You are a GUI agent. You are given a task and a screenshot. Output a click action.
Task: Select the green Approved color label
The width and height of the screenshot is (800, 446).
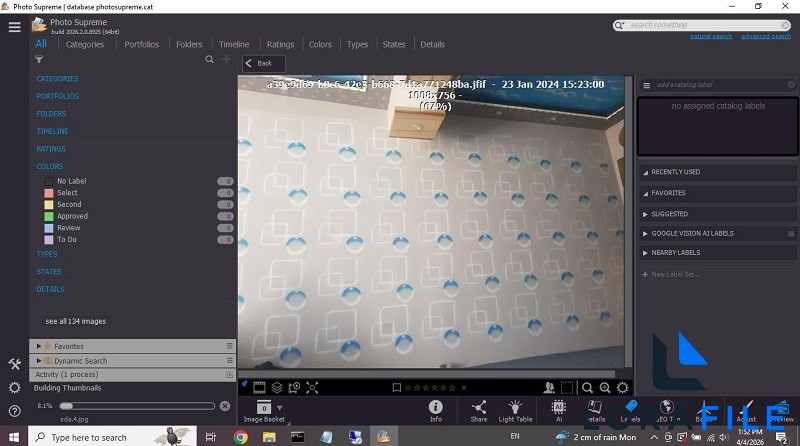[72, 216]
